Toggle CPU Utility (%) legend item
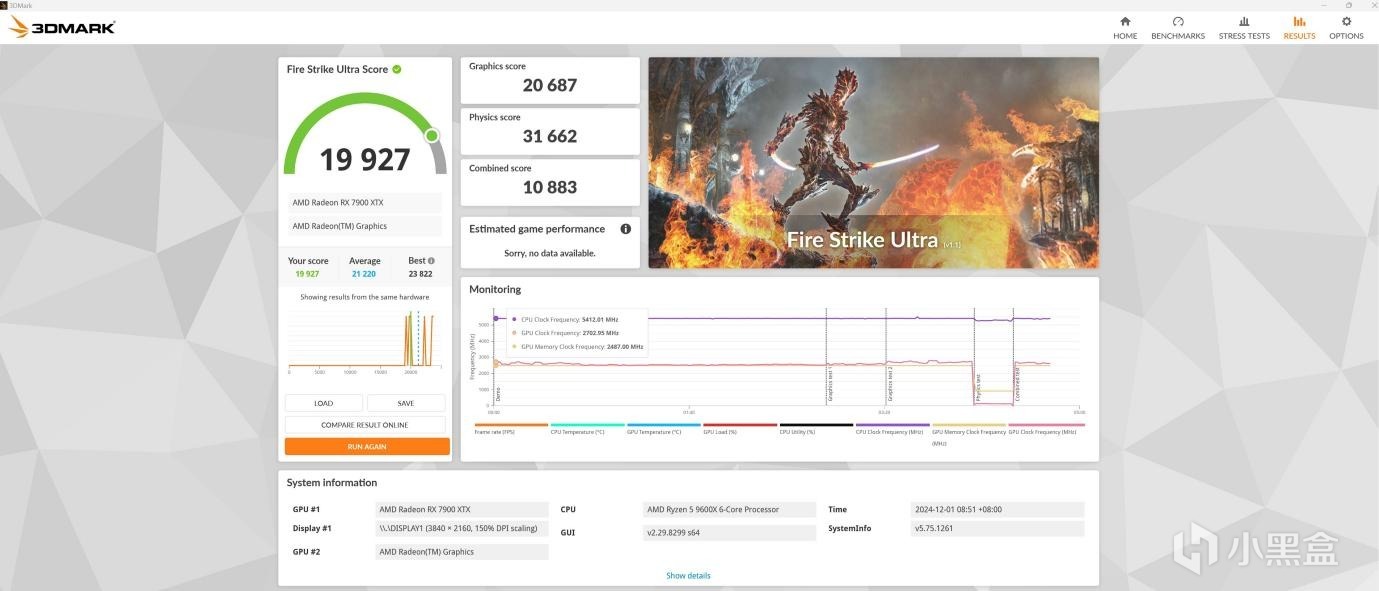The width and height of the screenshot is (1379, 591). click(x=816, y=429)
